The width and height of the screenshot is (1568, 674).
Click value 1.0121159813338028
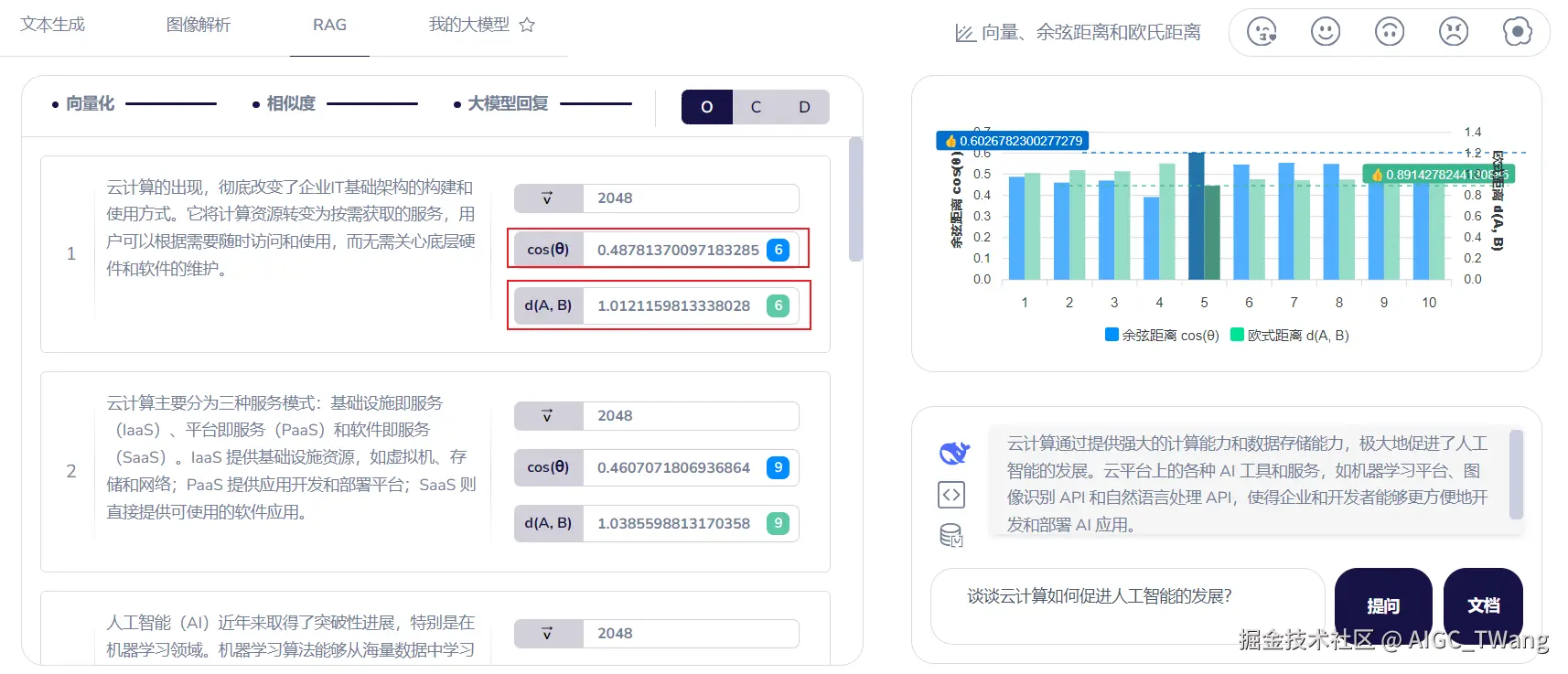[x=673, y=305]
